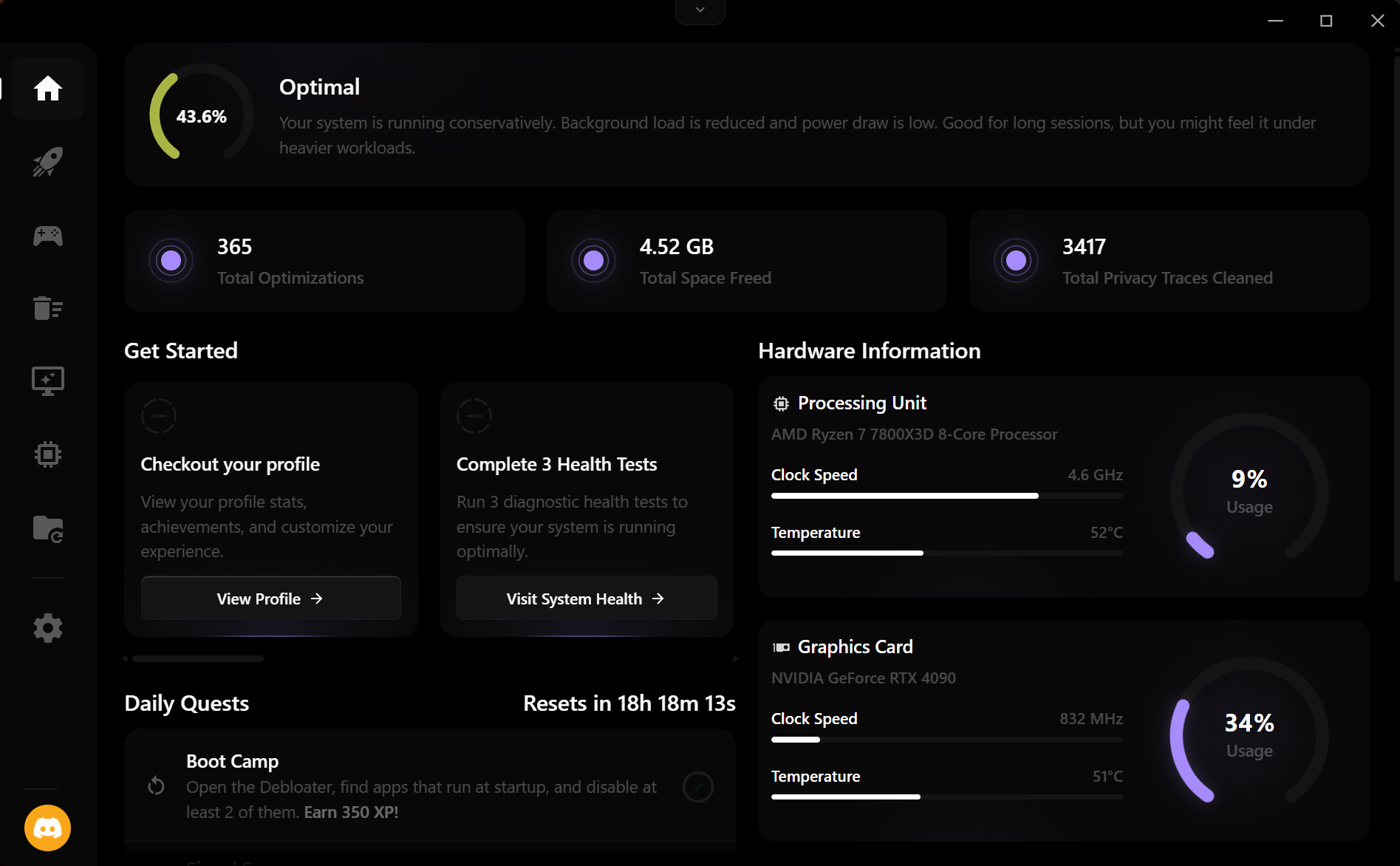Open Settings gear in sidebar
This screenshot has width=1400, height=866.
[48, 628]
